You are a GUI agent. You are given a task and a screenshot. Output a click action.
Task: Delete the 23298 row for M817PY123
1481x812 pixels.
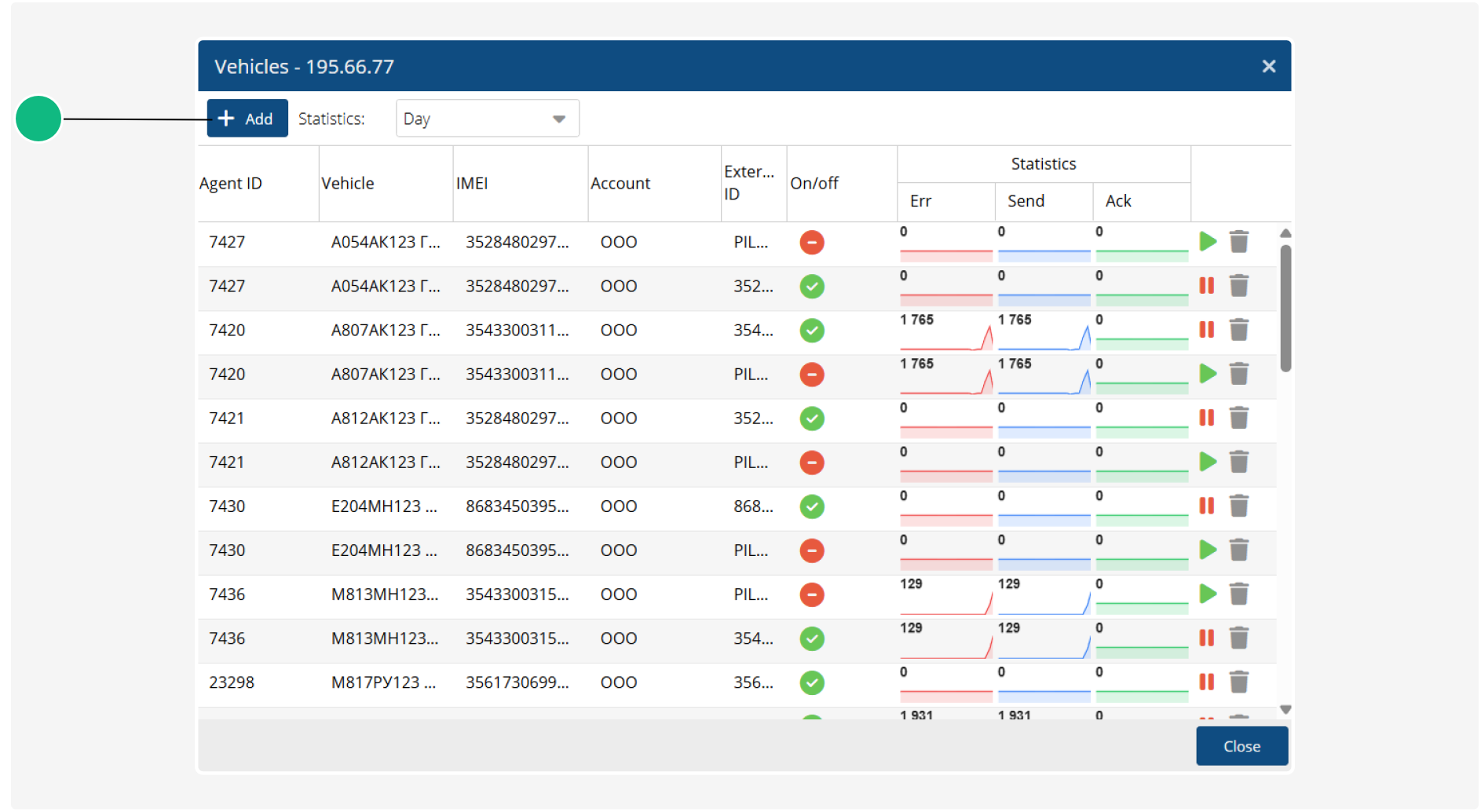(x=1239, y=682)
